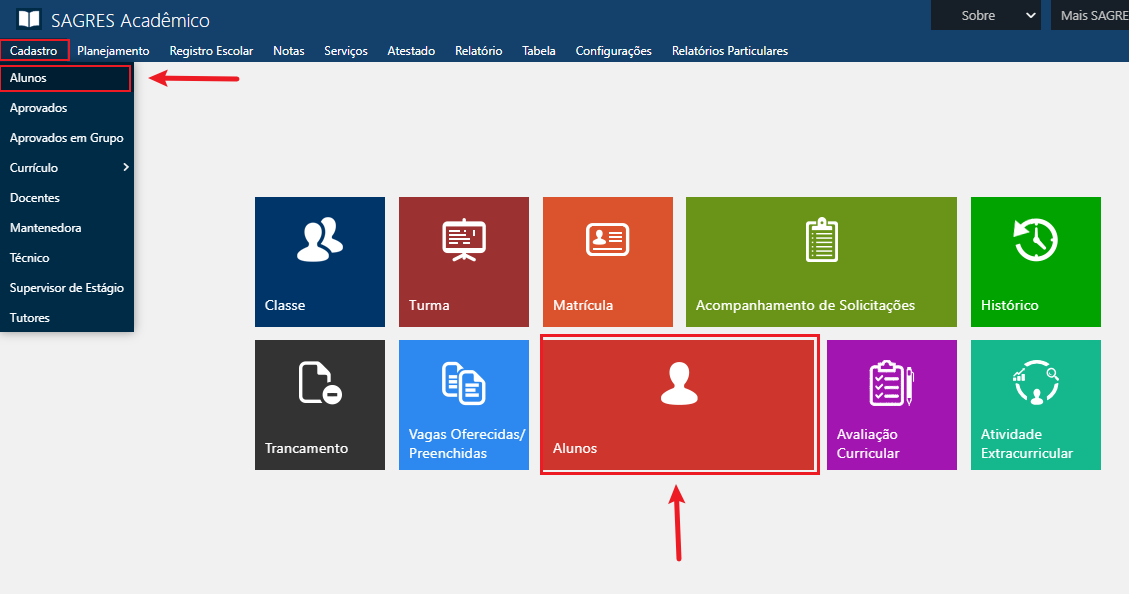1129x594 pixels.
Task: Open the Planejamento menu
Action: click(113, 51)
